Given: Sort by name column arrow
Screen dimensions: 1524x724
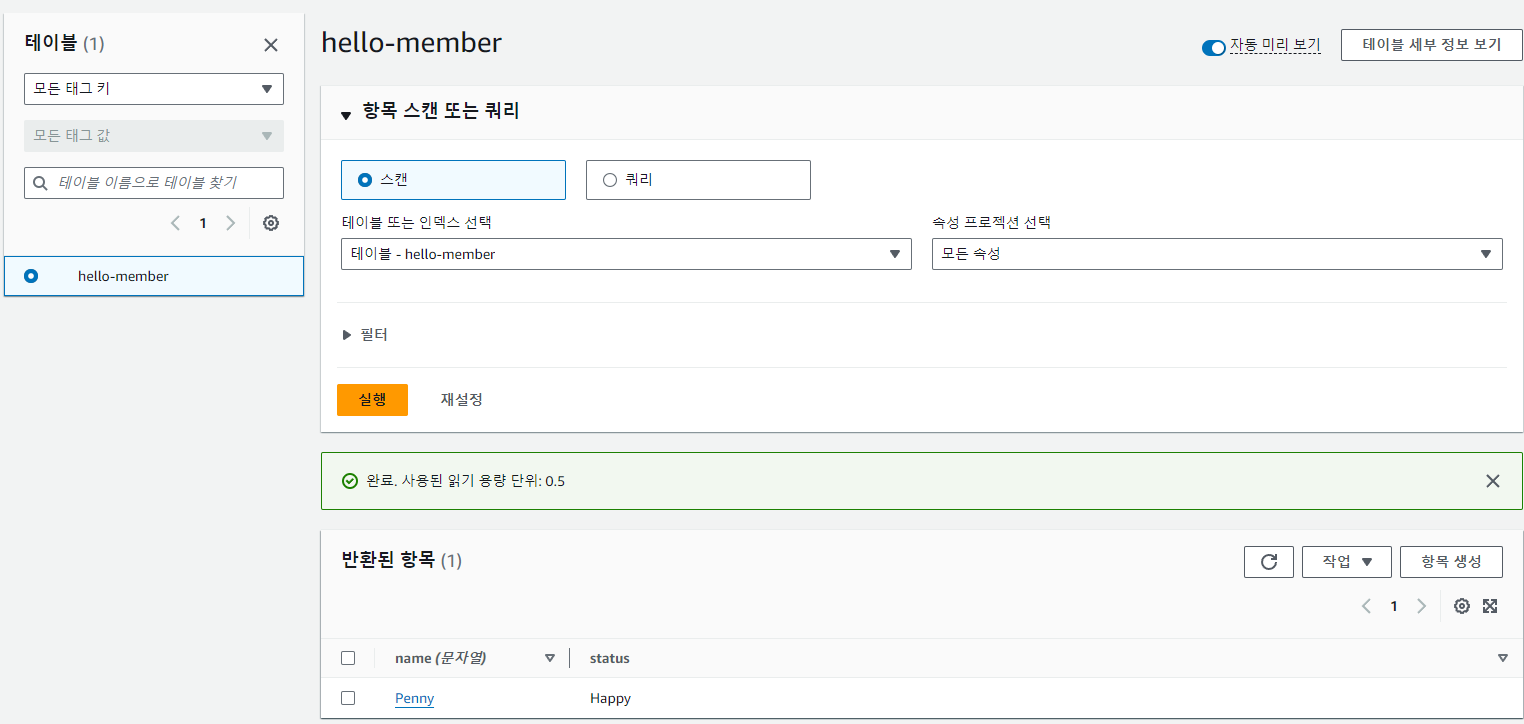Looking at the screenshot, I should [549, 658].
